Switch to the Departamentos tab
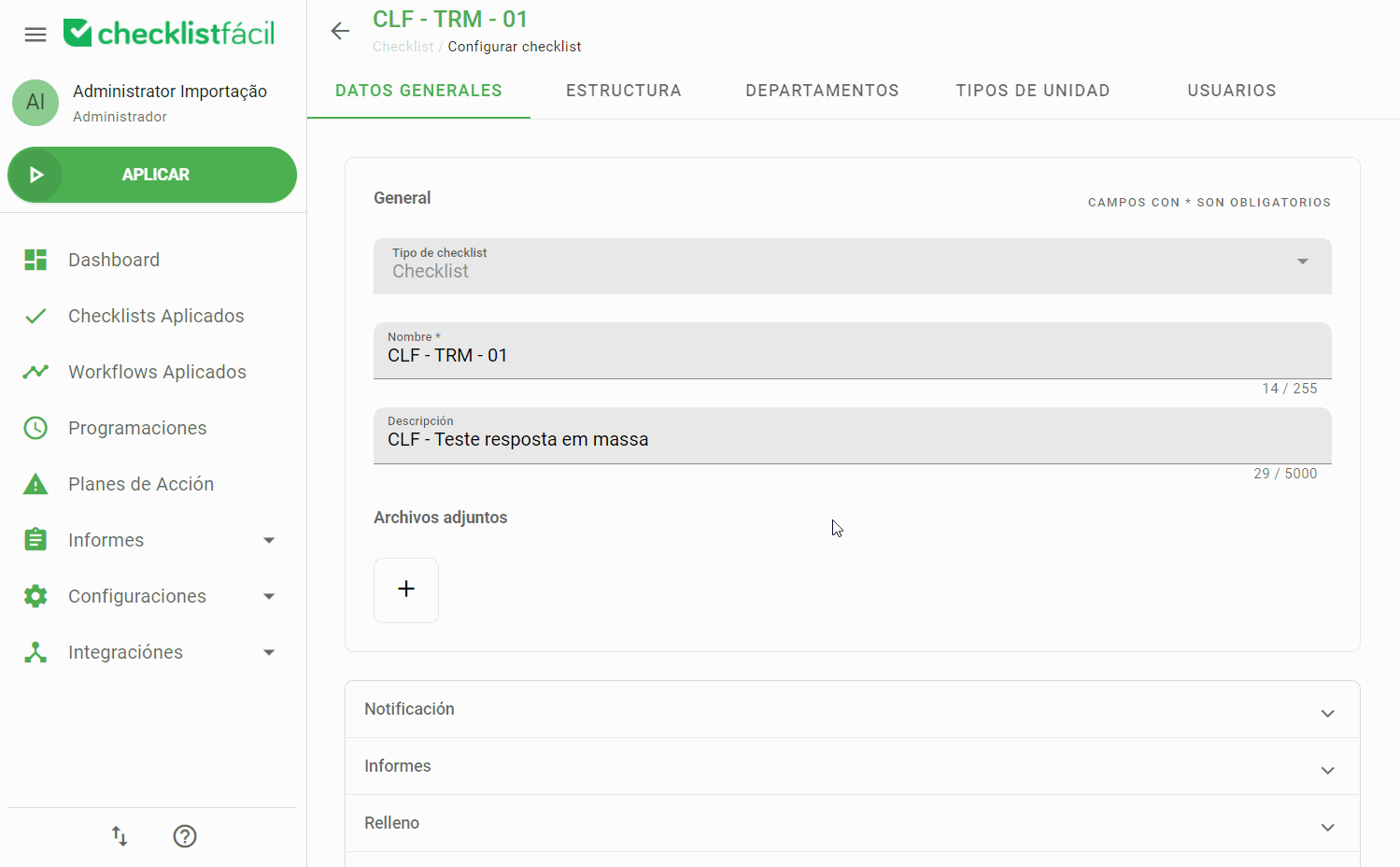The width and height of the screenshot is (1400, 867). [822, 91]
